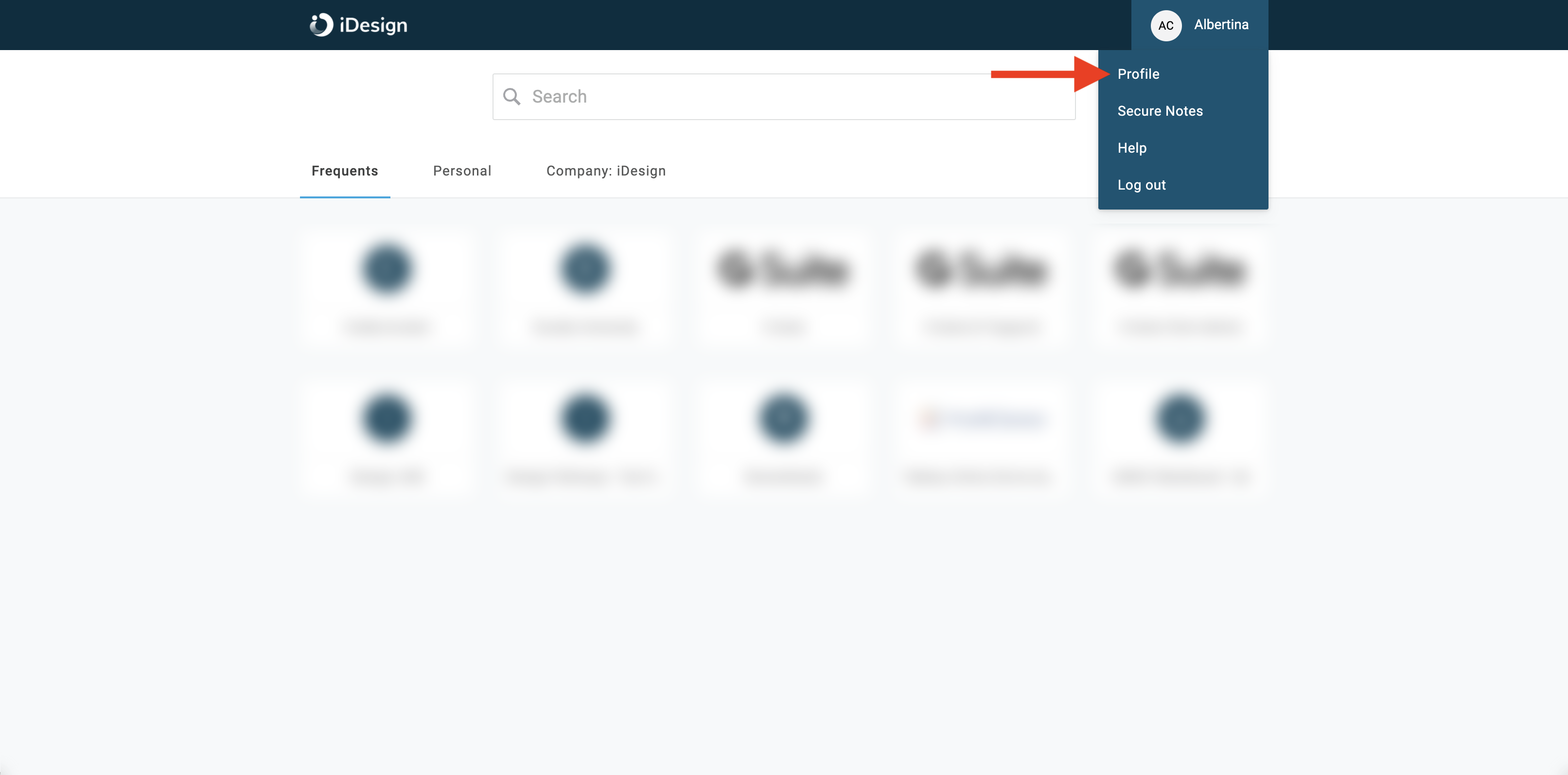Collapse the Albertina user menu
The image size is (1568, 775).
tap(1220, 25)
